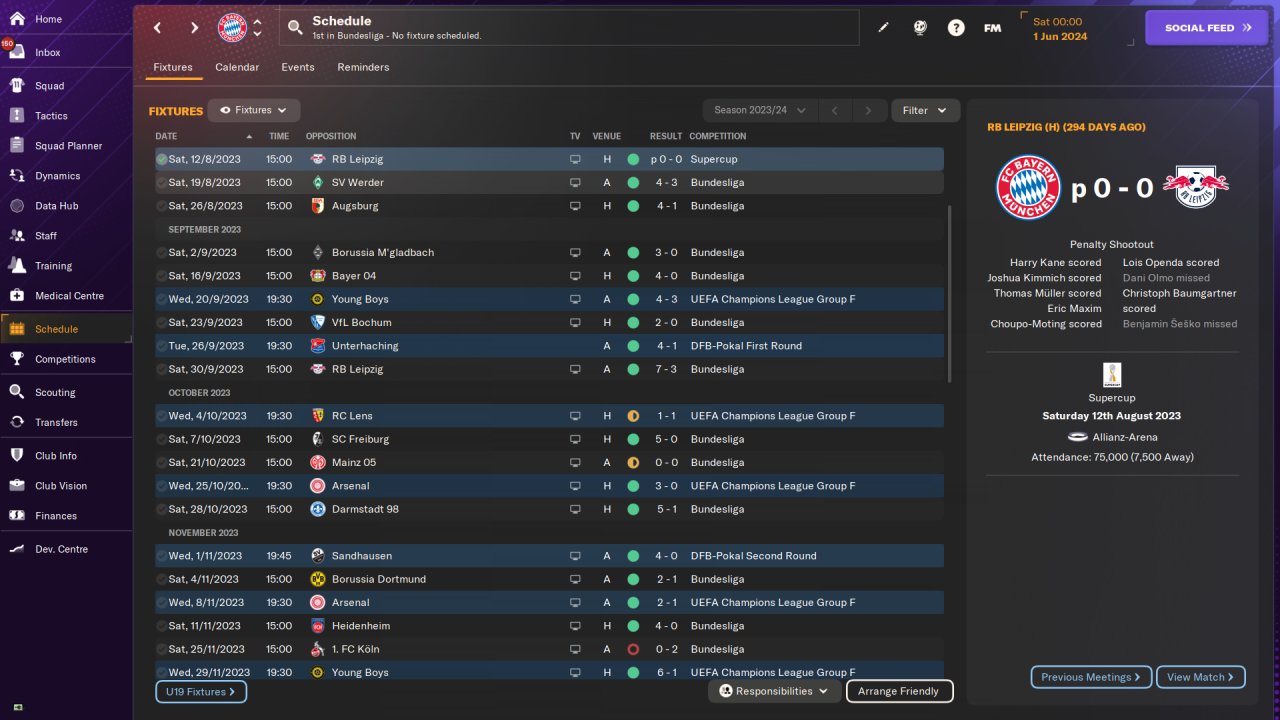Click the pencil edit icon in top bar

883,28
